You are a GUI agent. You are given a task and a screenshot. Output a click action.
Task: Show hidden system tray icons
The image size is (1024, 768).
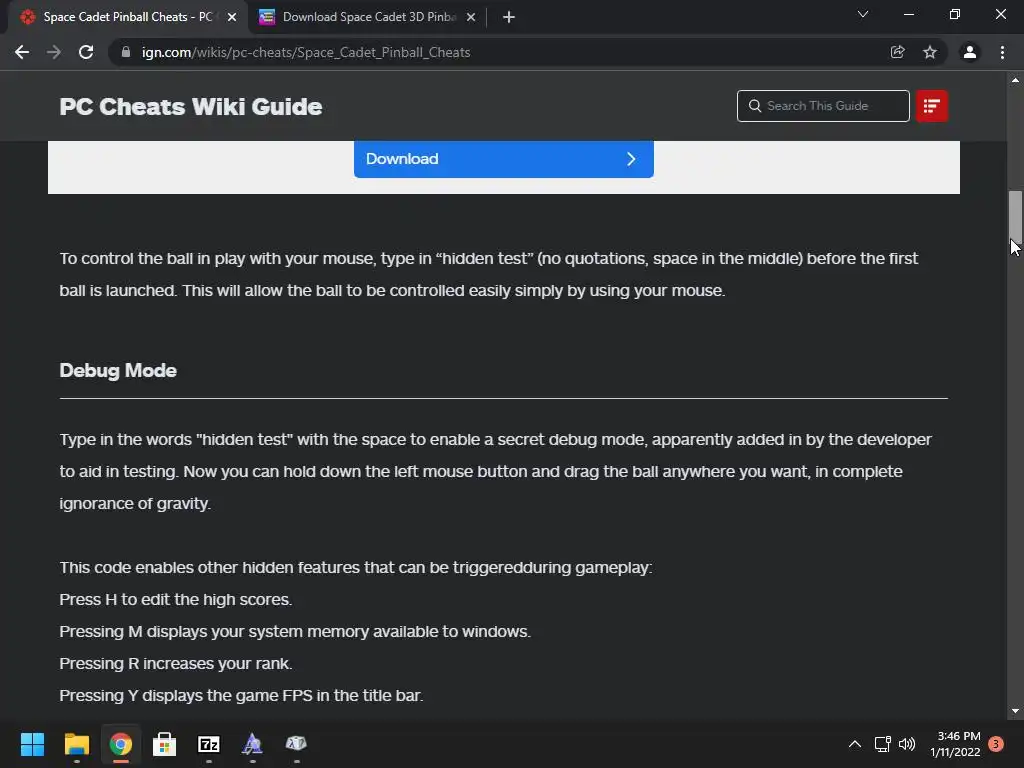[x=854, y=744]
